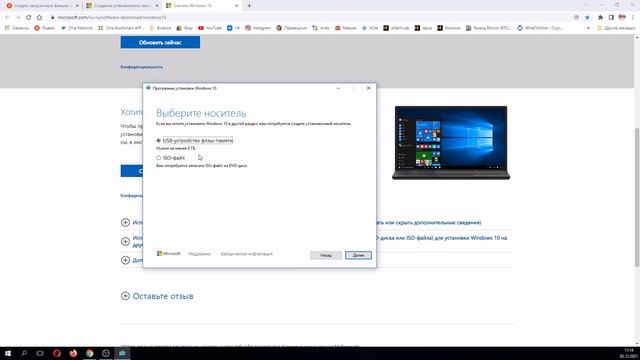
Task: Open the browser profile avatar
Action: 622,18
